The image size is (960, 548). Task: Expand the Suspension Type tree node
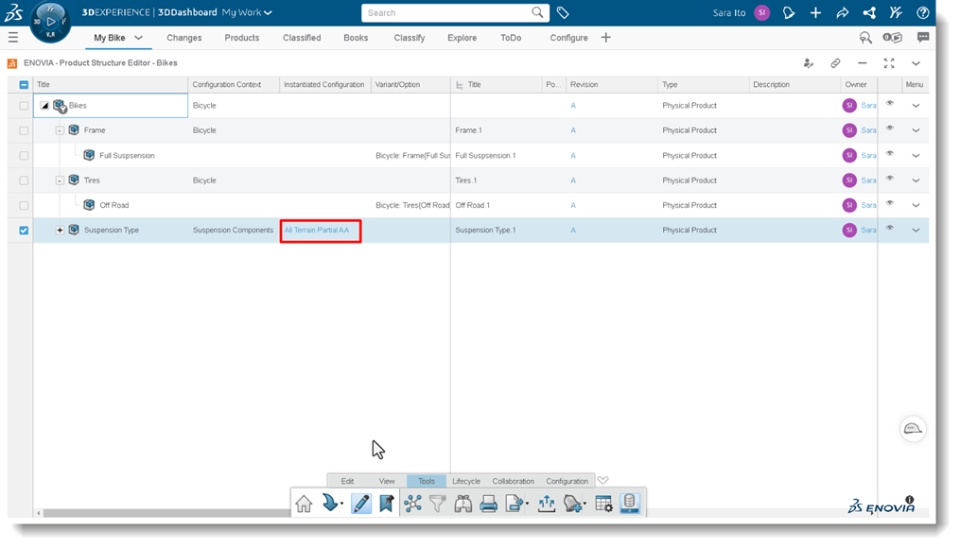(59, 230)
